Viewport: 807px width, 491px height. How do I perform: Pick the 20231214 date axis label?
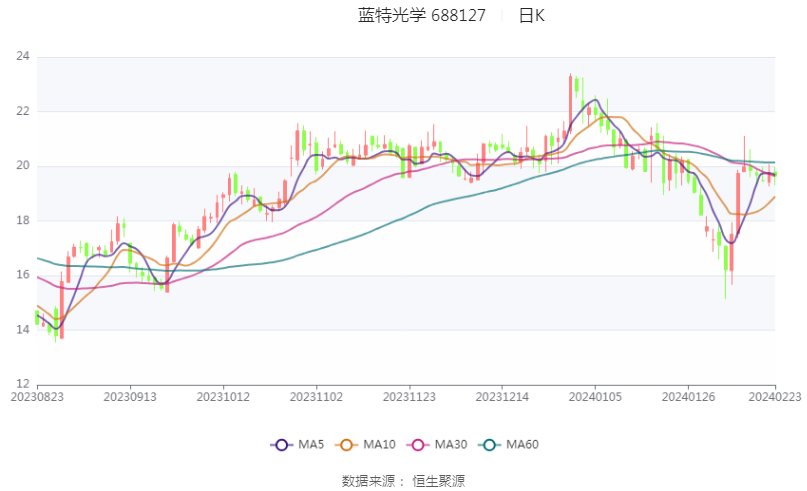(x=502, y=397)
